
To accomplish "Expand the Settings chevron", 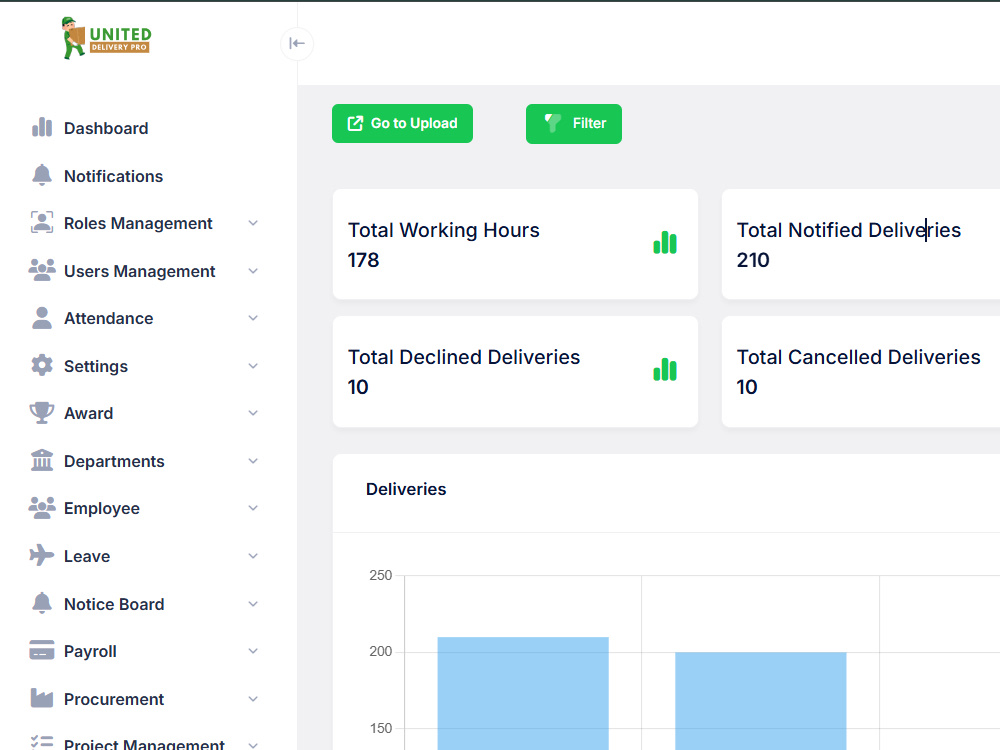I will [x=253, y=366].
